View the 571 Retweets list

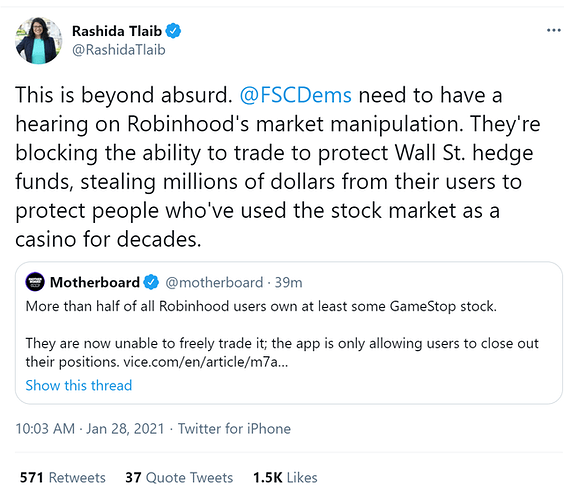(x=63, y=478)
